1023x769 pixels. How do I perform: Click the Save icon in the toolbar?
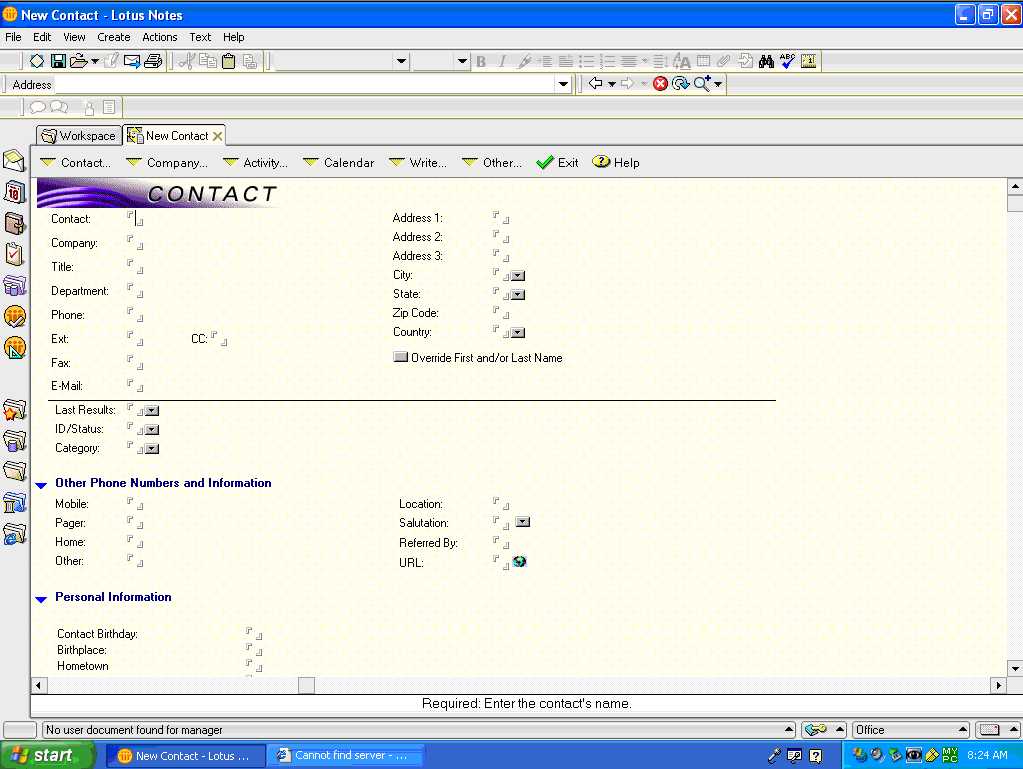point(58,61)
